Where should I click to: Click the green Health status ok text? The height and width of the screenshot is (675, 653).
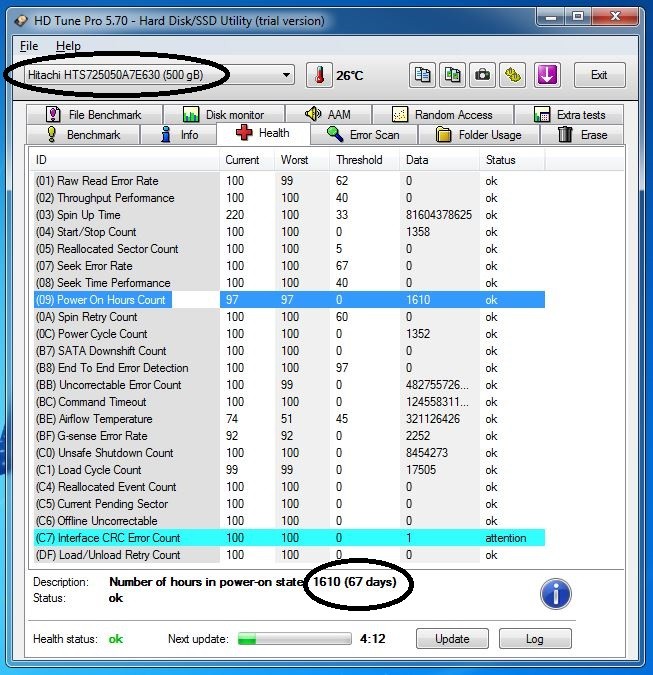point(116,639)
